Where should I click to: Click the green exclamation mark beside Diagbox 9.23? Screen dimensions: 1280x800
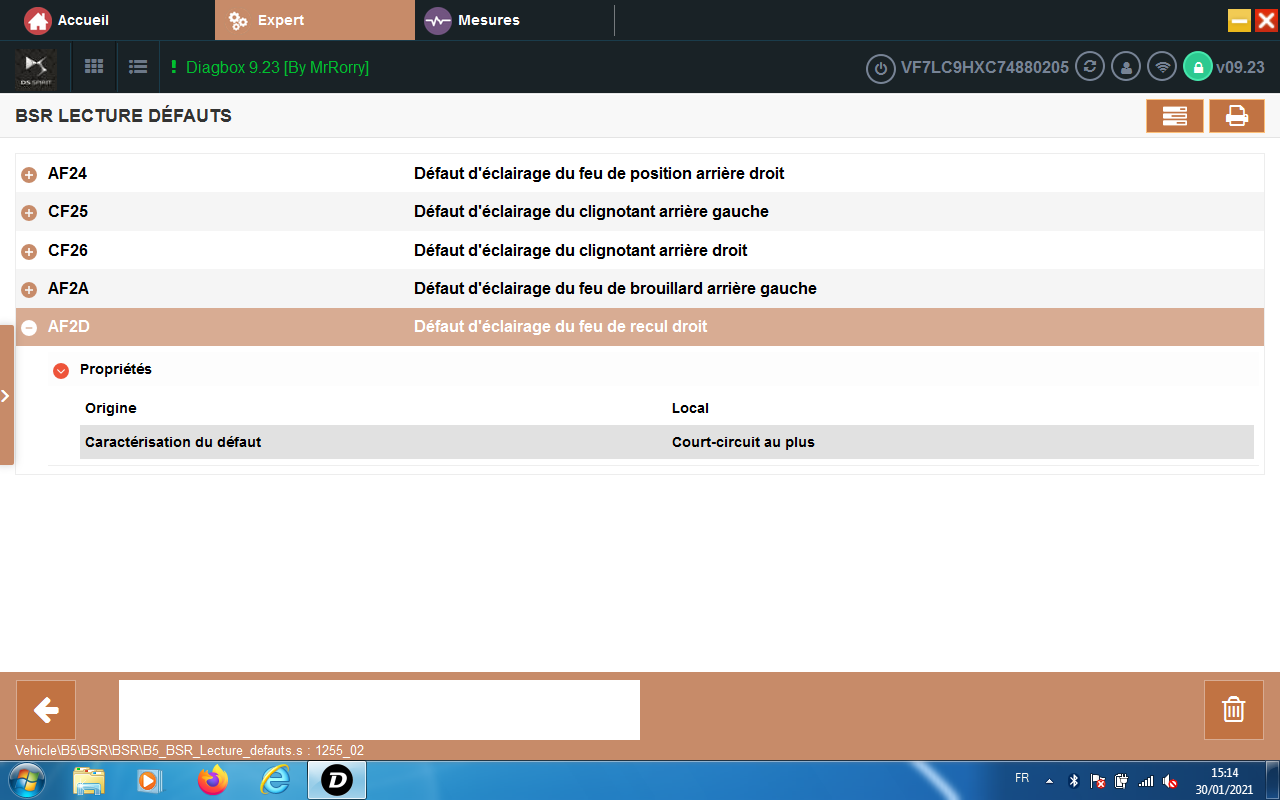(x=173, y=67)
